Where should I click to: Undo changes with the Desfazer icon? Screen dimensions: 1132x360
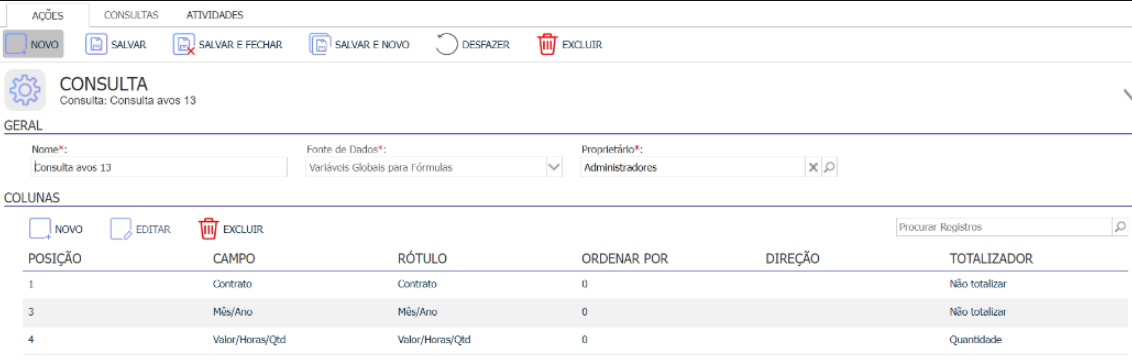447,44
